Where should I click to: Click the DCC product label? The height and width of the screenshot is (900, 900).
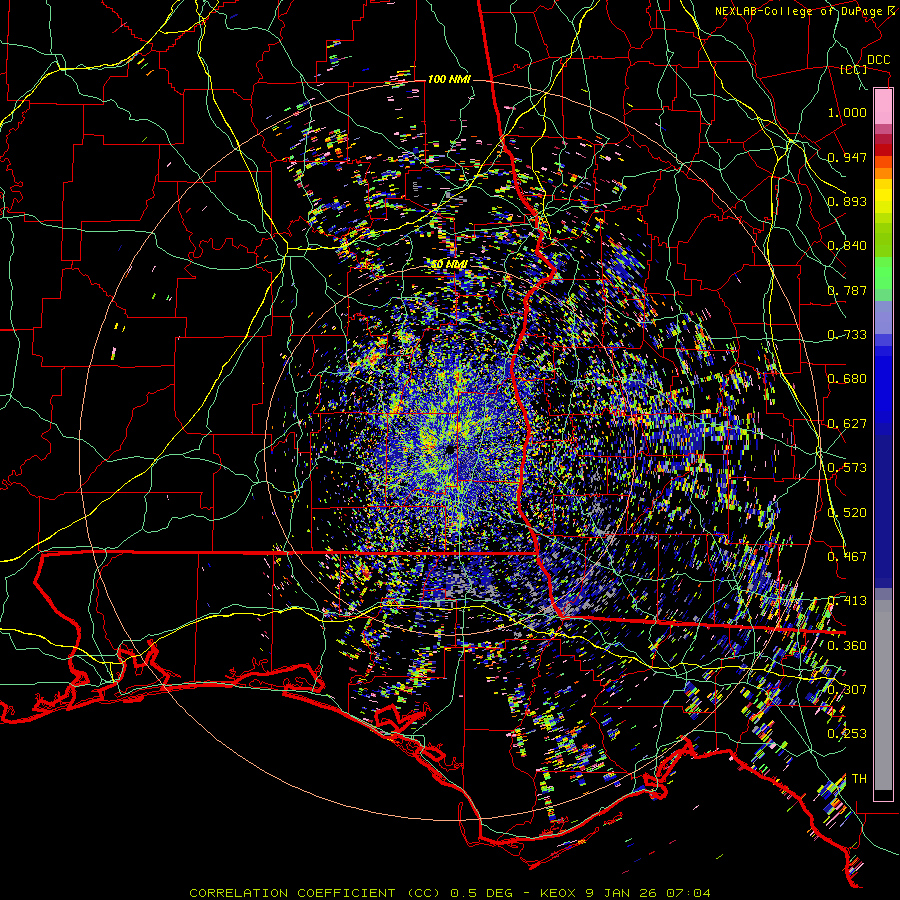pyautogui.click(x=878, y=60)
